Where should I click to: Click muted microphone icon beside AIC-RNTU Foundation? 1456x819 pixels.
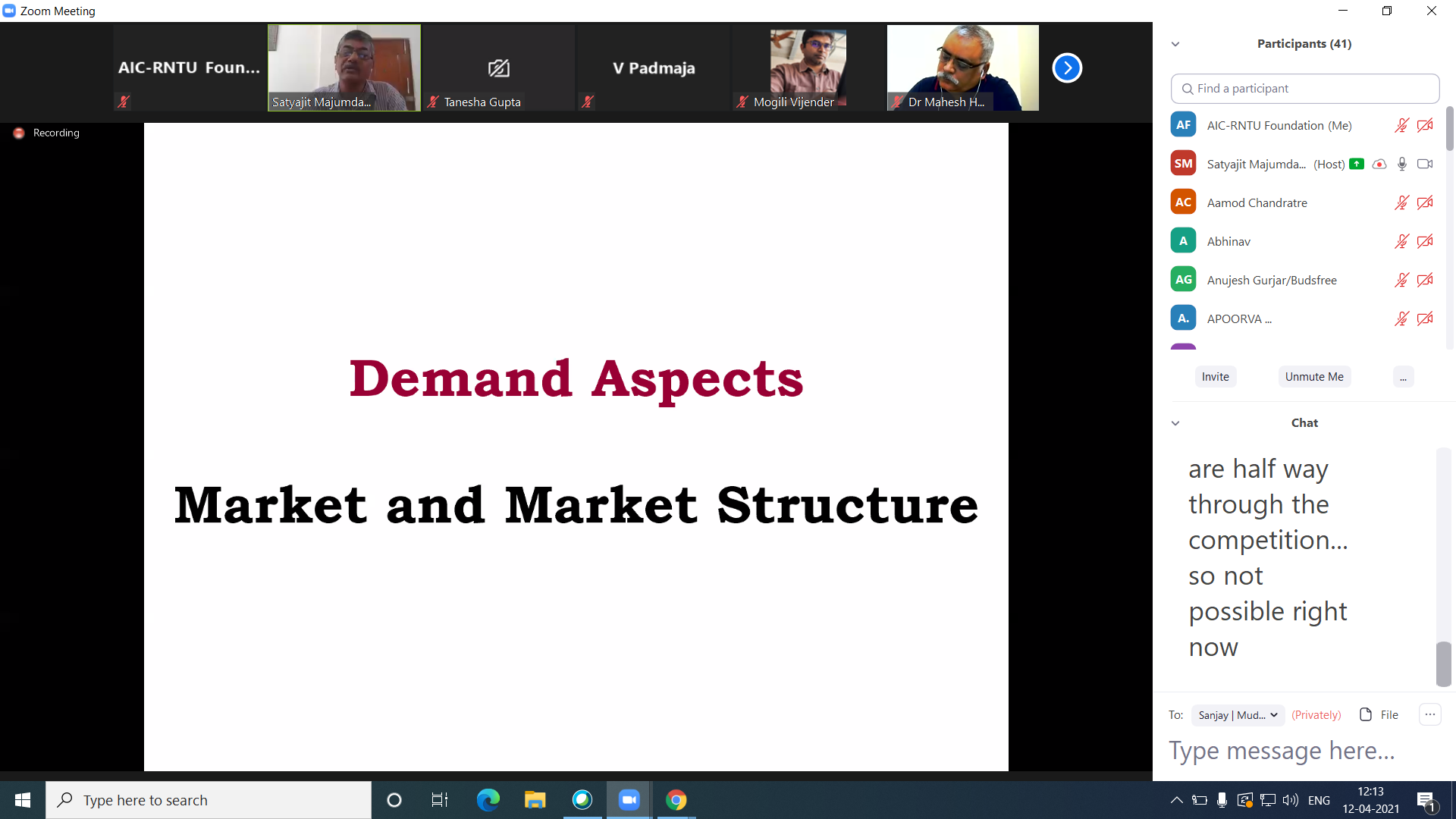(1401, 125)
